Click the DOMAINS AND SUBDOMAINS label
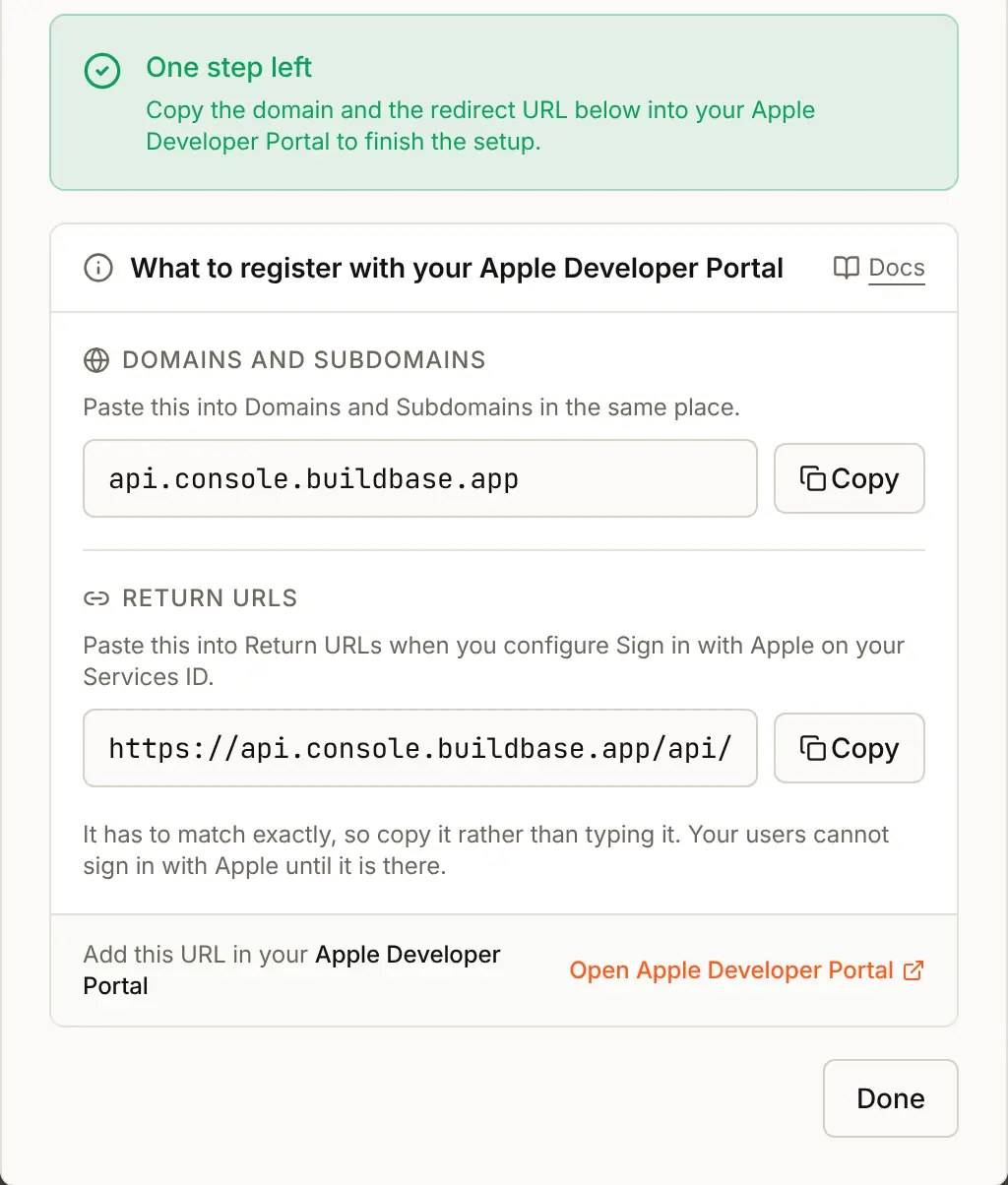This screenshot has height=1185, width=1008. click(x=304, y=360)
